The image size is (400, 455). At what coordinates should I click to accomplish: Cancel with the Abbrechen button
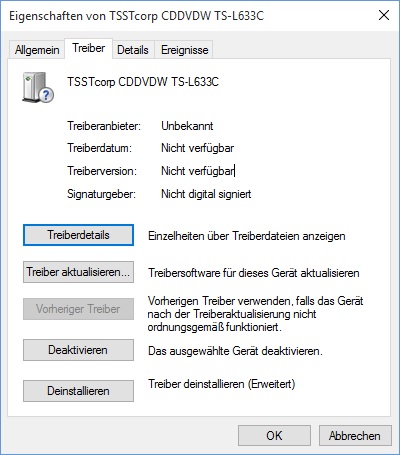coord(355,435)
